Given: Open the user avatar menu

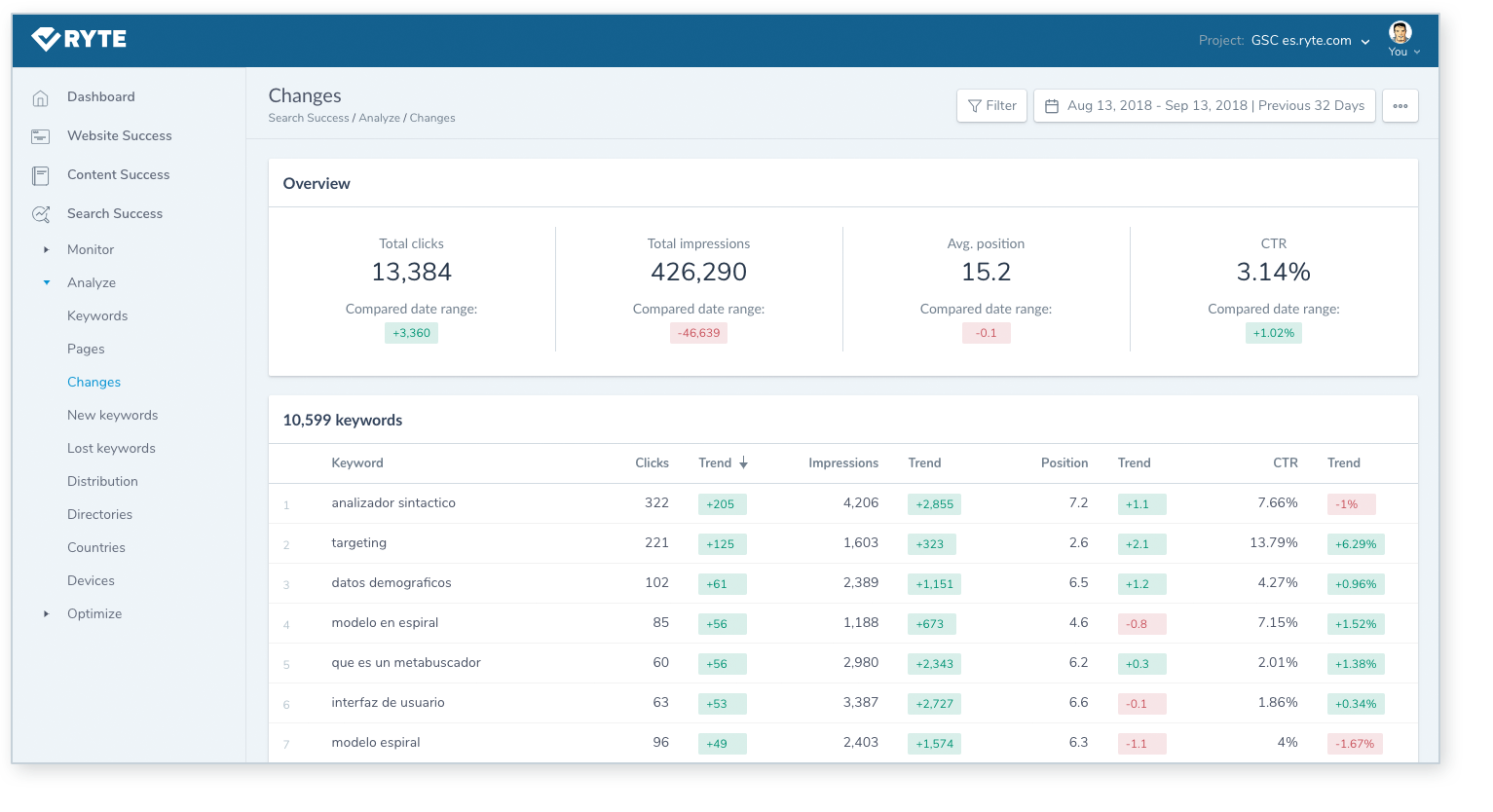Looking at the screenshot, I should click(x=1402, y=39).
